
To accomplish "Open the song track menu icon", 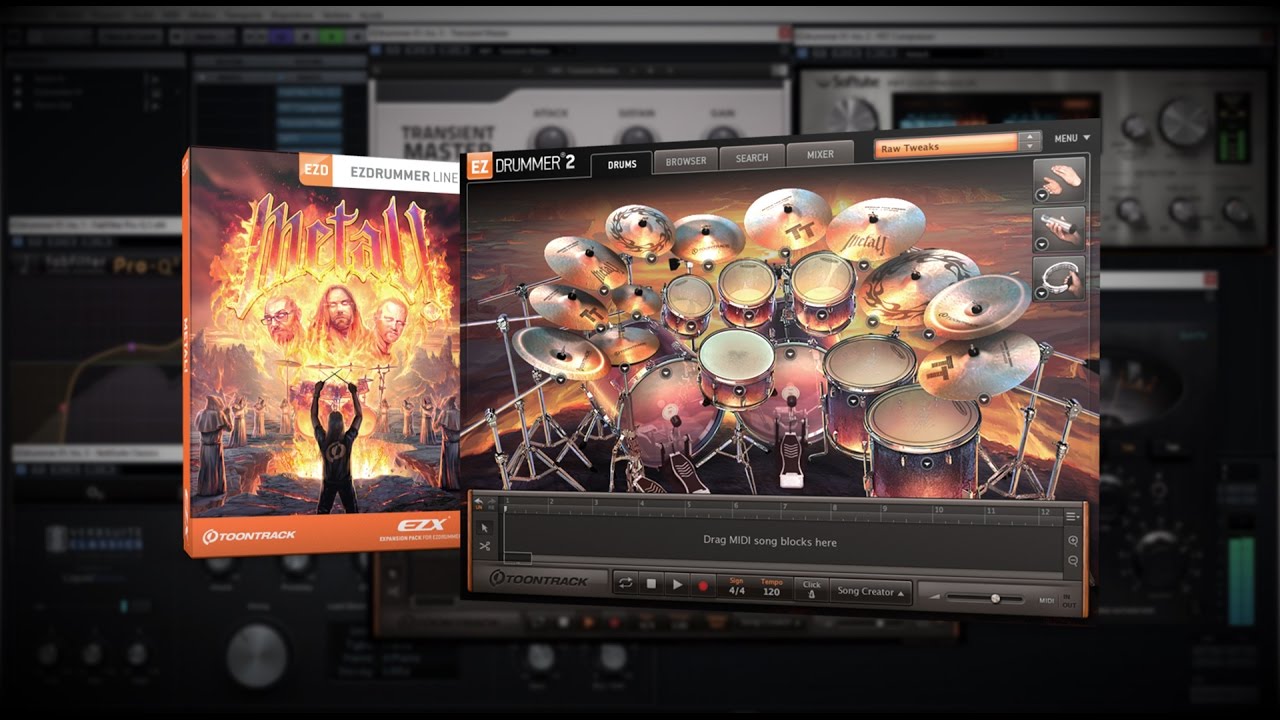I will pos(1072,517).
